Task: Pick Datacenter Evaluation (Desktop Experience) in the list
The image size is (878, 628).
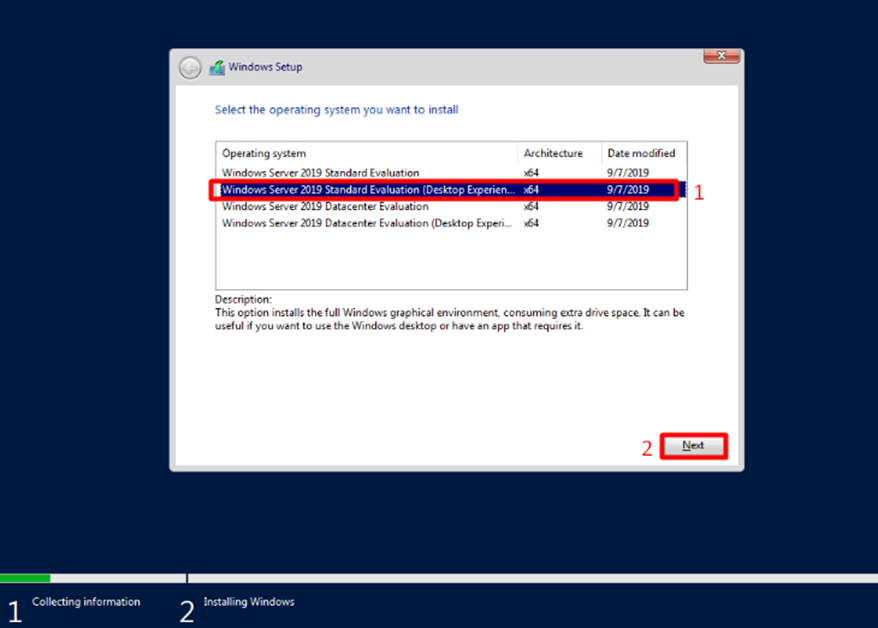Action: 368,223
